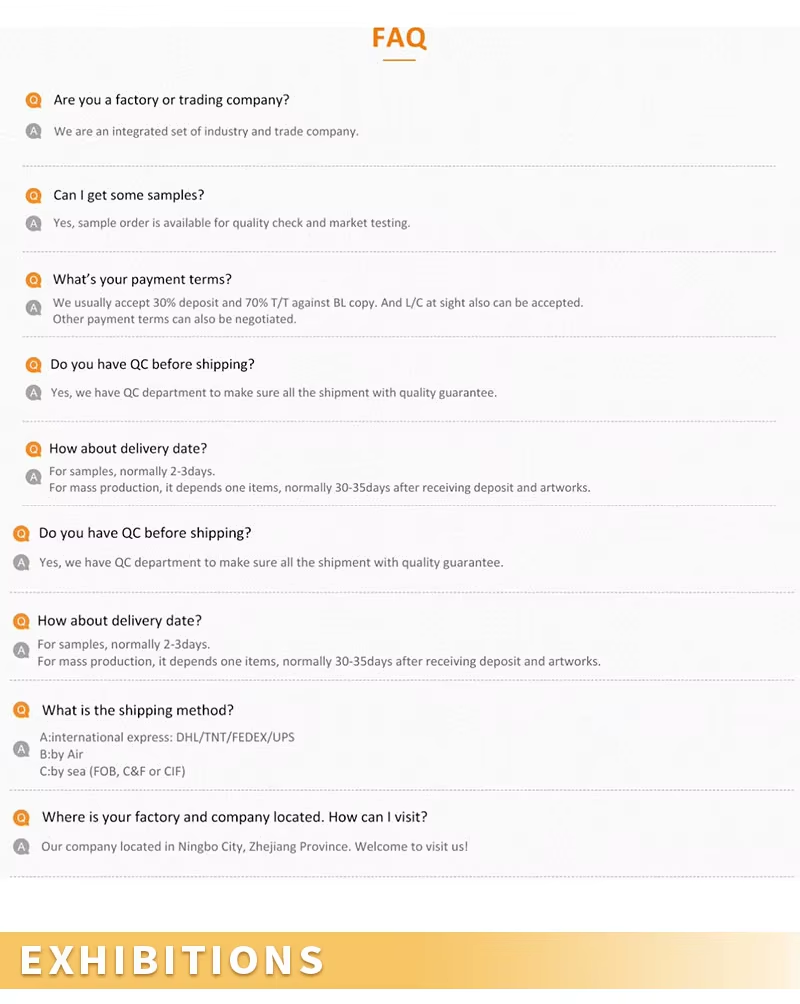
Task: Click Q icon beside shipping method question
Action: [x=22, y=710]
